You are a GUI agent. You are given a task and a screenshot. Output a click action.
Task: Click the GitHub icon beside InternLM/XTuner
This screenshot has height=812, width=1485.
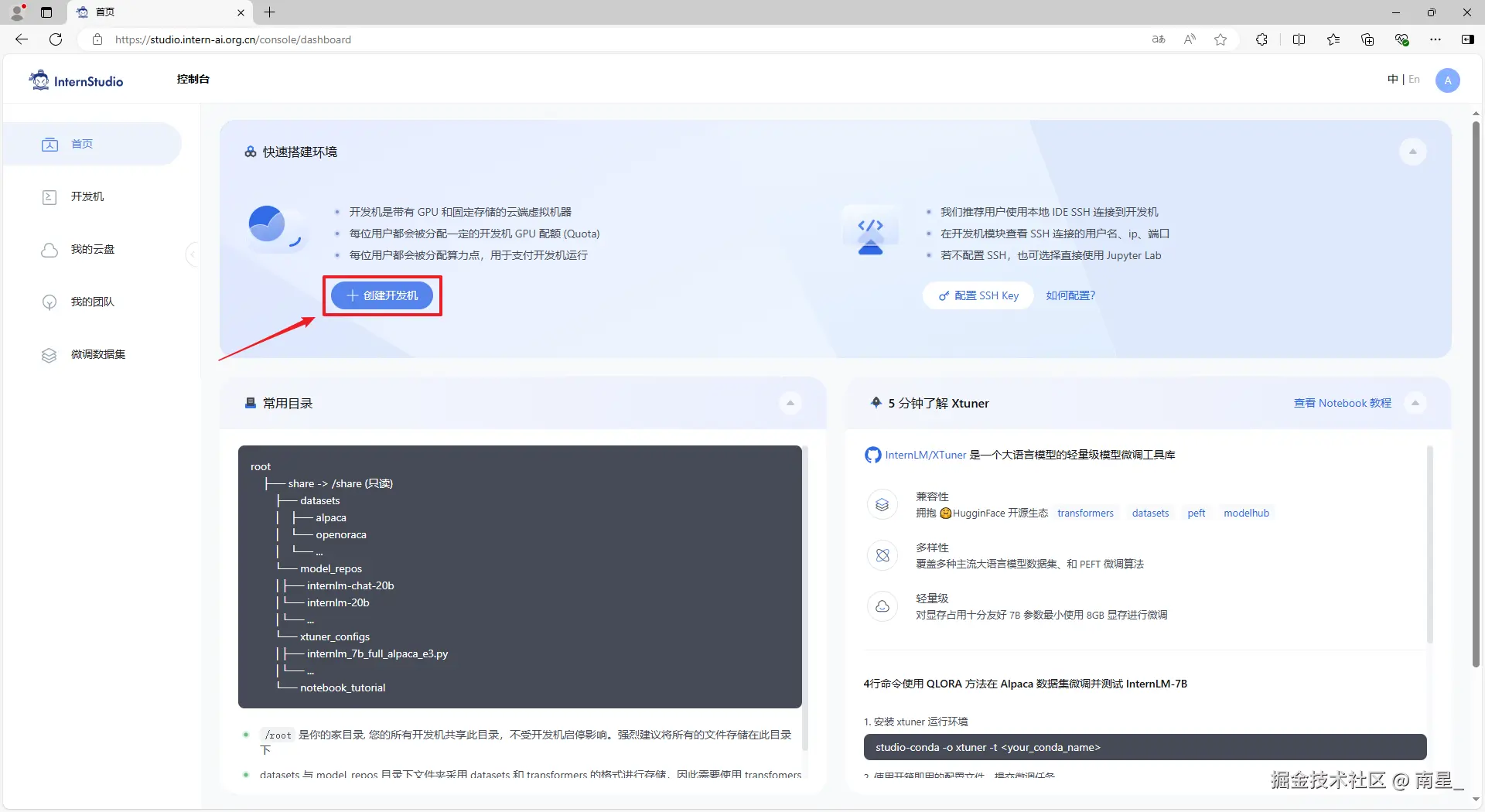point(872,455)
